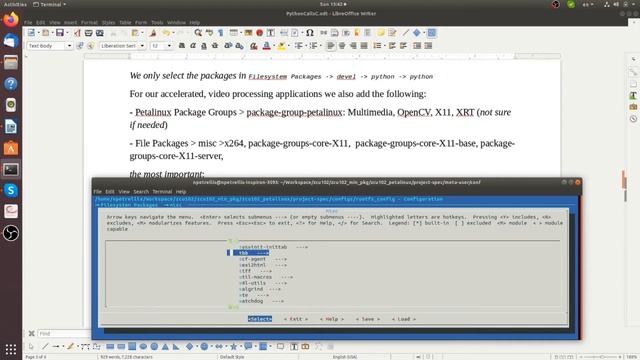Expand the highlighting color dropdown arrow
This screenshot has height=360, width=640.
(288, 46)
